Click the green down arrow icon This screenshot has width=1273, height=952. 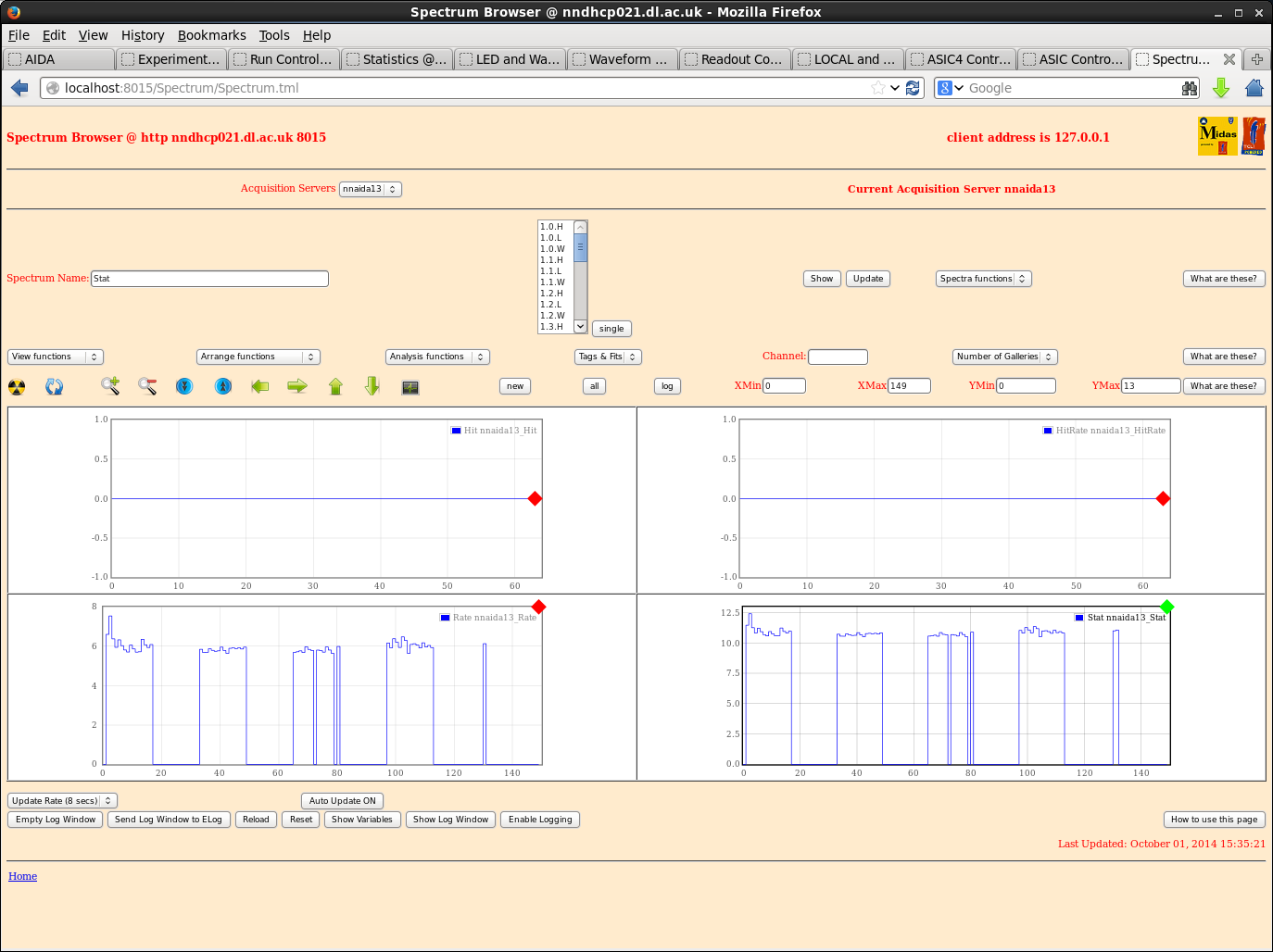coord(372,386)
